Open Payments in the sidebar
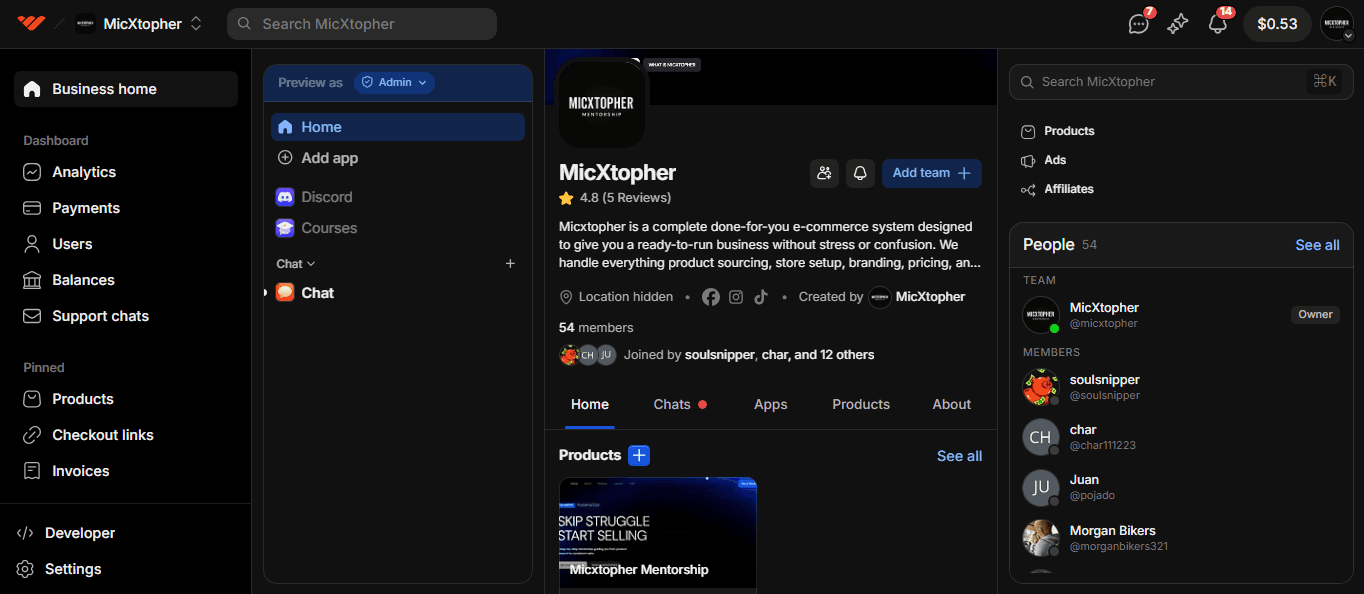 tap(126, 208)
